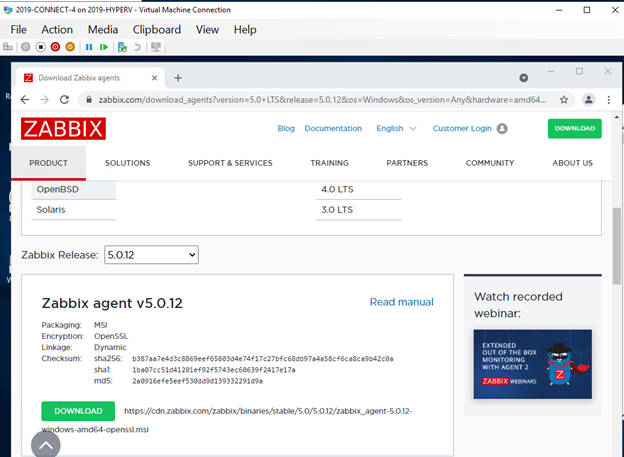The height and width of the screenshot is (457, 624).
Task: Select the SOLUTIONS nav item
Action: (x=127, y=163)
